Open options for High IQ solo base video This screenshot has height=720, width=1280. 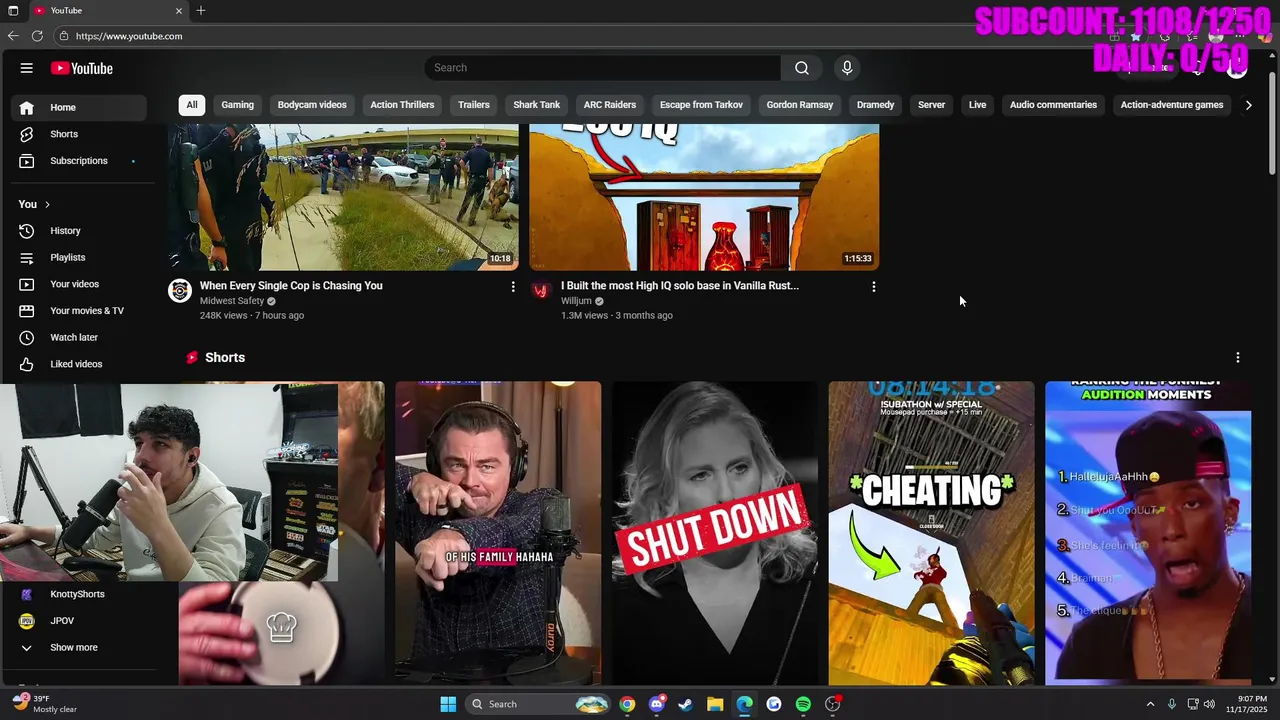tap(873, 287)
